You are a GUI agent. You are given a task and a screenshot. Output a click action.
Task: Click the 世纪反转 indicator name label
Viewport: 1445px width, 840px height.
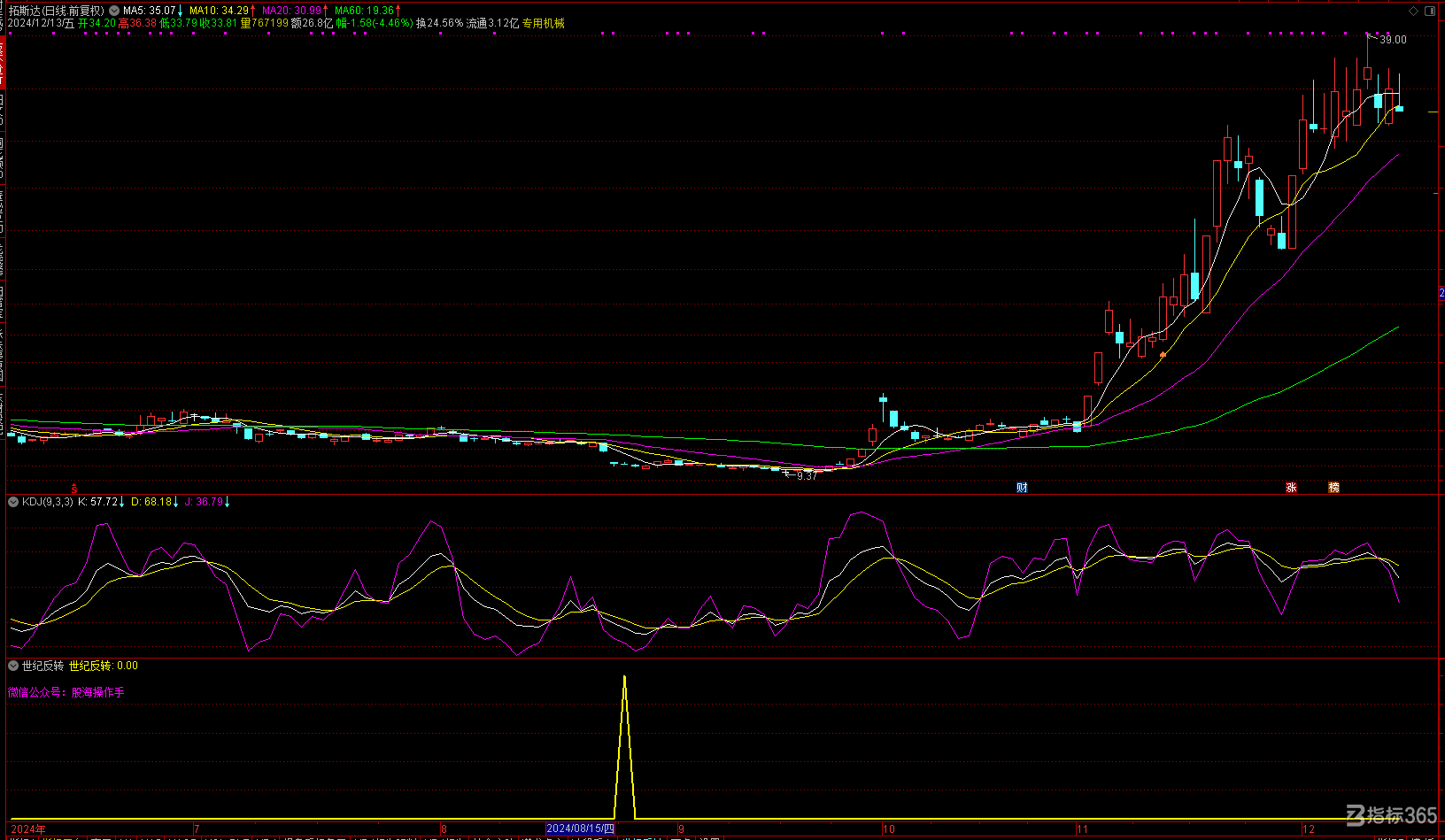tap(42, 666)
